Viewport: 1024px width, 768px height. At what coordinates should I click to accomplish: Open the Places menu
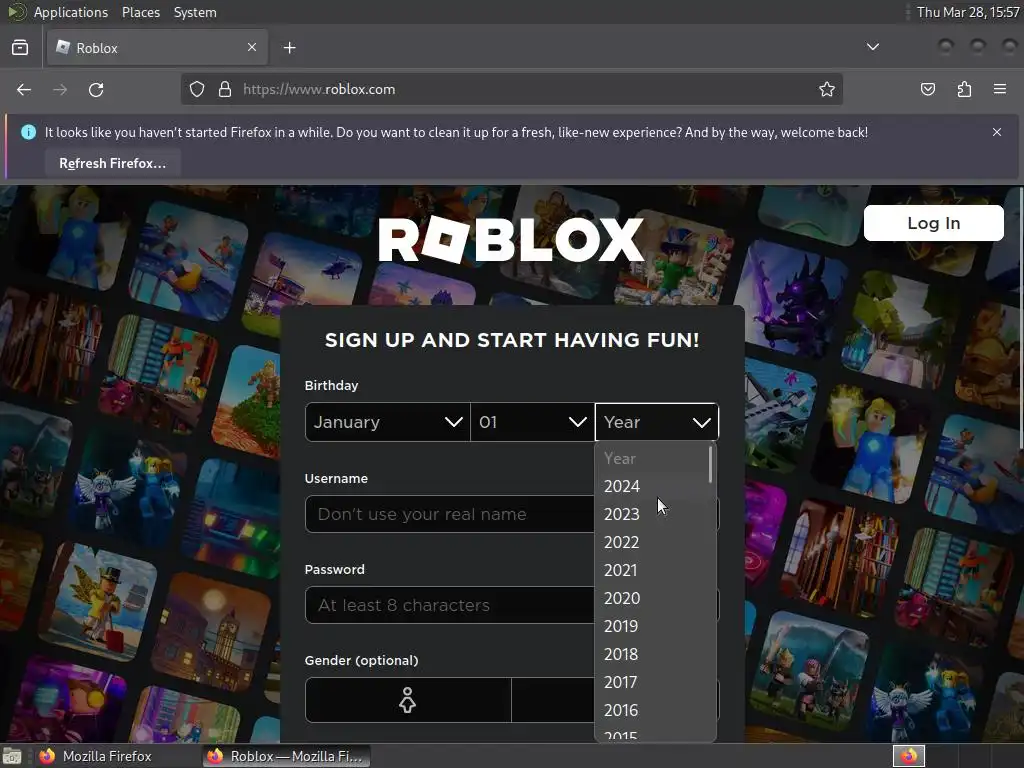click(140, 12)
